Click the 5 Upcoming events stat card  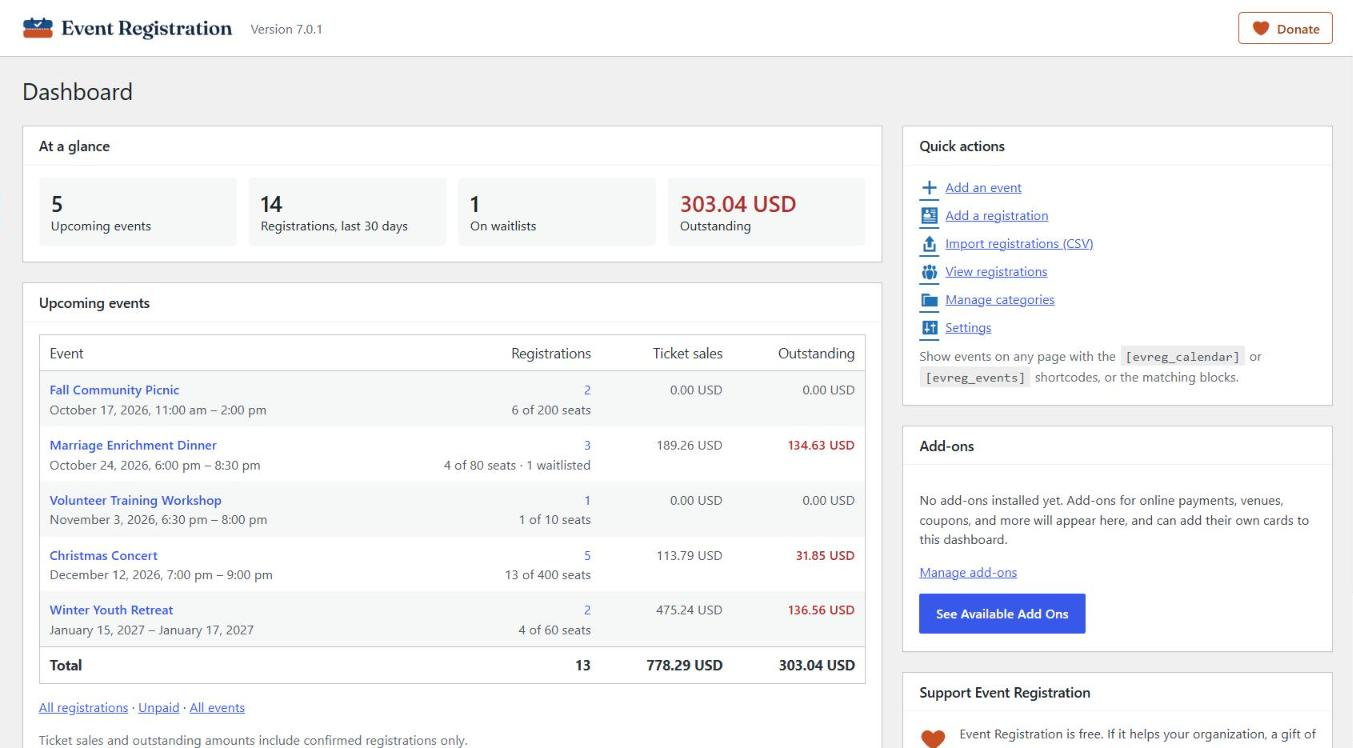coord(138,212)
